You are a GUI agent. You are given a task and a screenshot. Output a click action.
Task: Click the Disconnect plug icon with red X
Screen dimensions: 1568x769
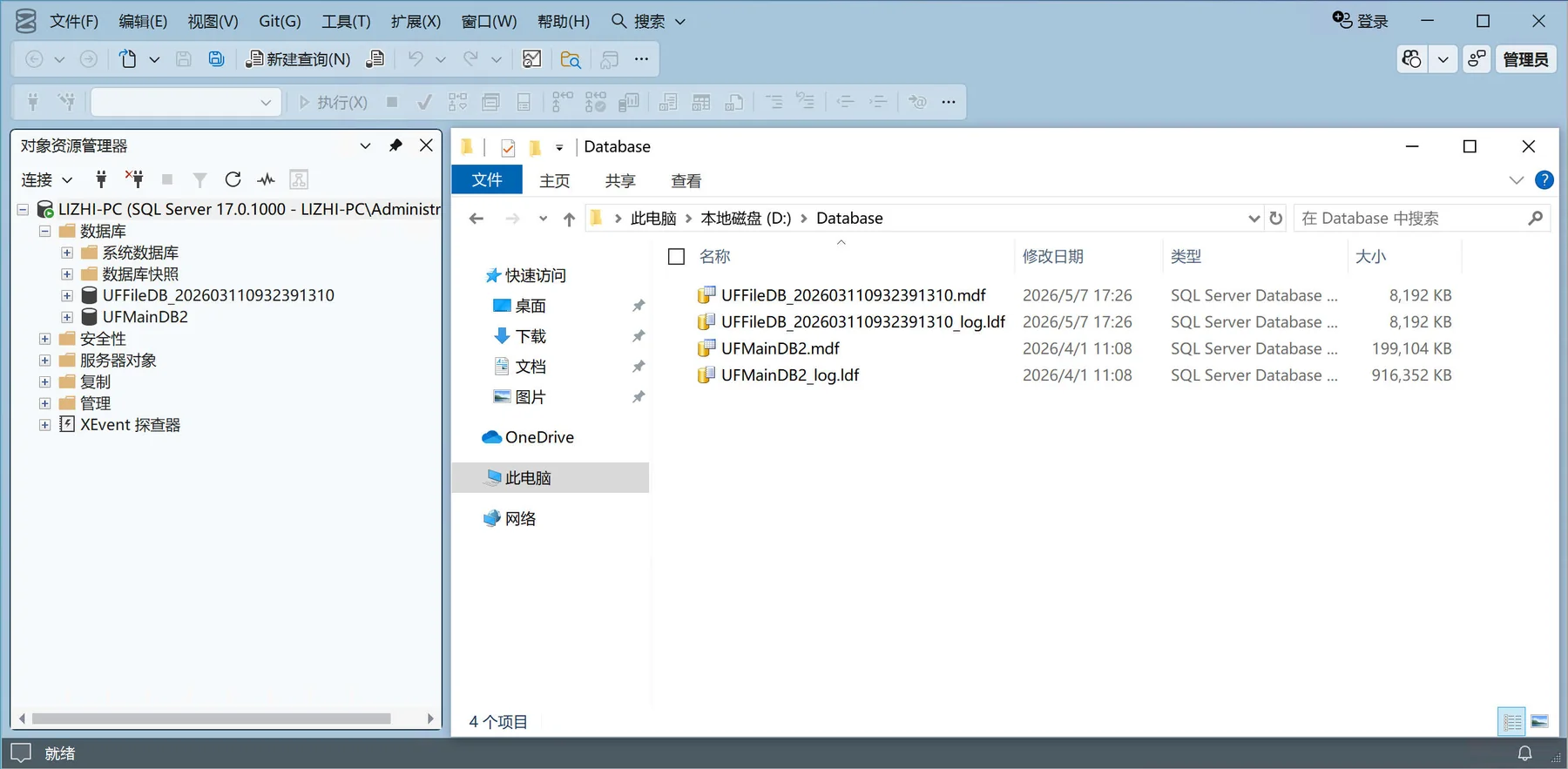click(134, 179)
